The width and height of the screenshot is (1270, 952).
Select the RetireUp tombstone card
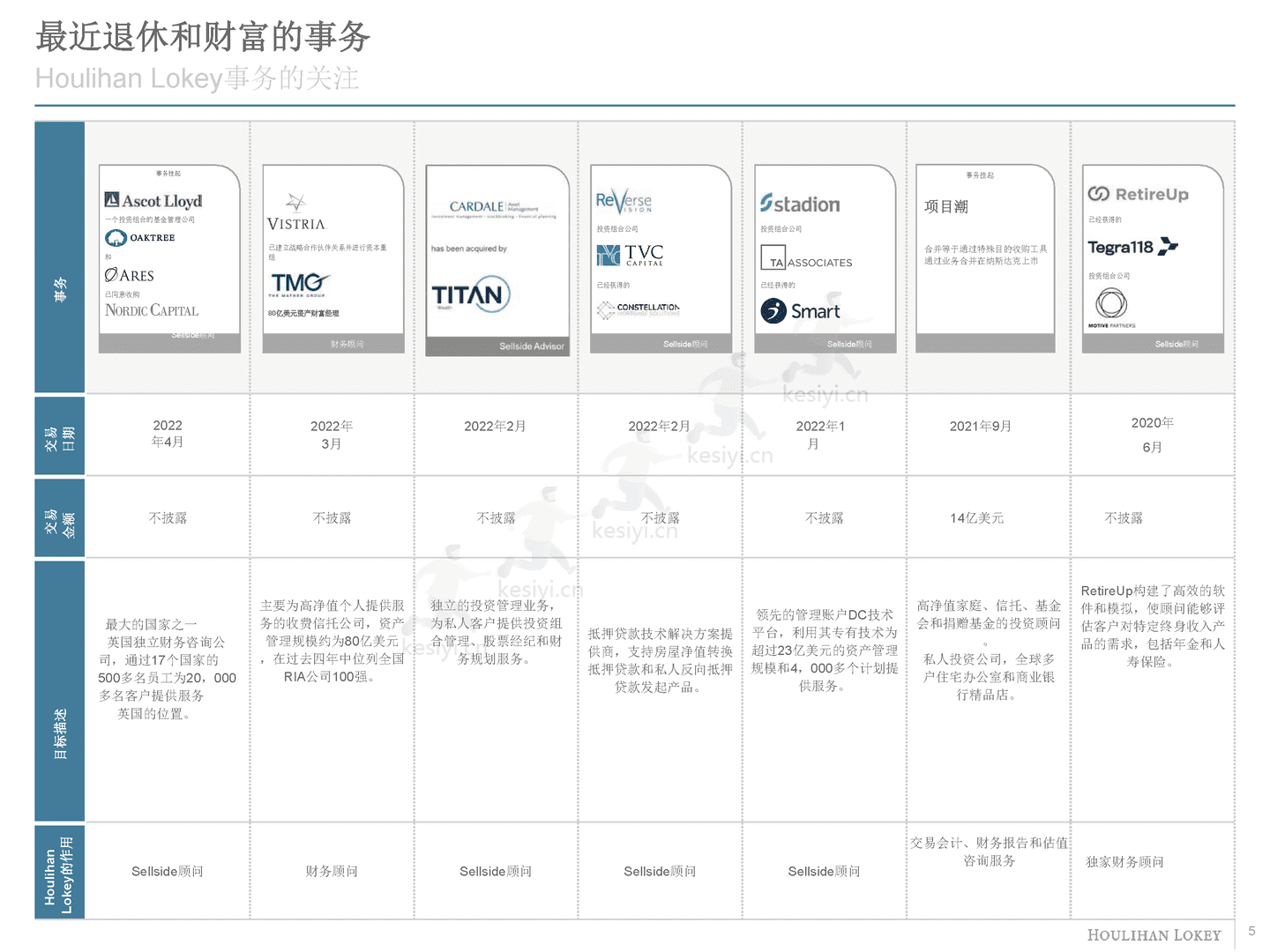pos(1153,258)
